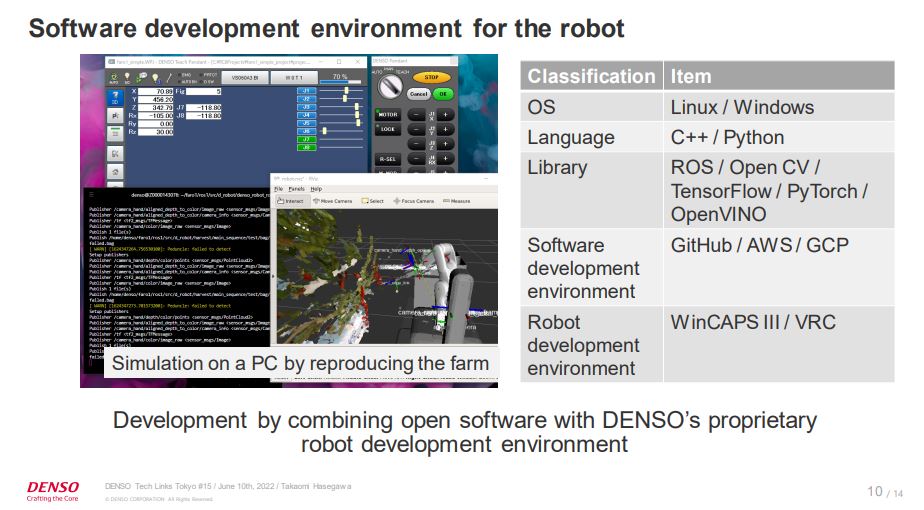The height and width of the screenshot is (510, 924).
Task: Select the Interact tool in RViz
Action: 291,201
